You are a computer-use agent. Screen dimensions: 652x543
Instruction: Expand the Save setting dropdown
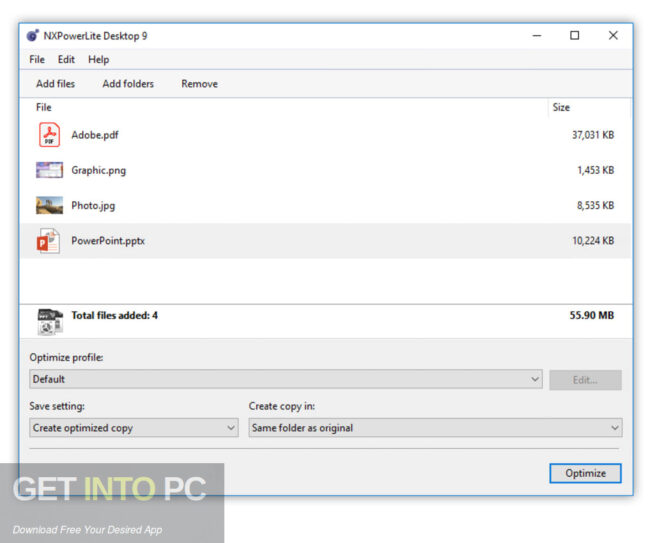point(134,428)
